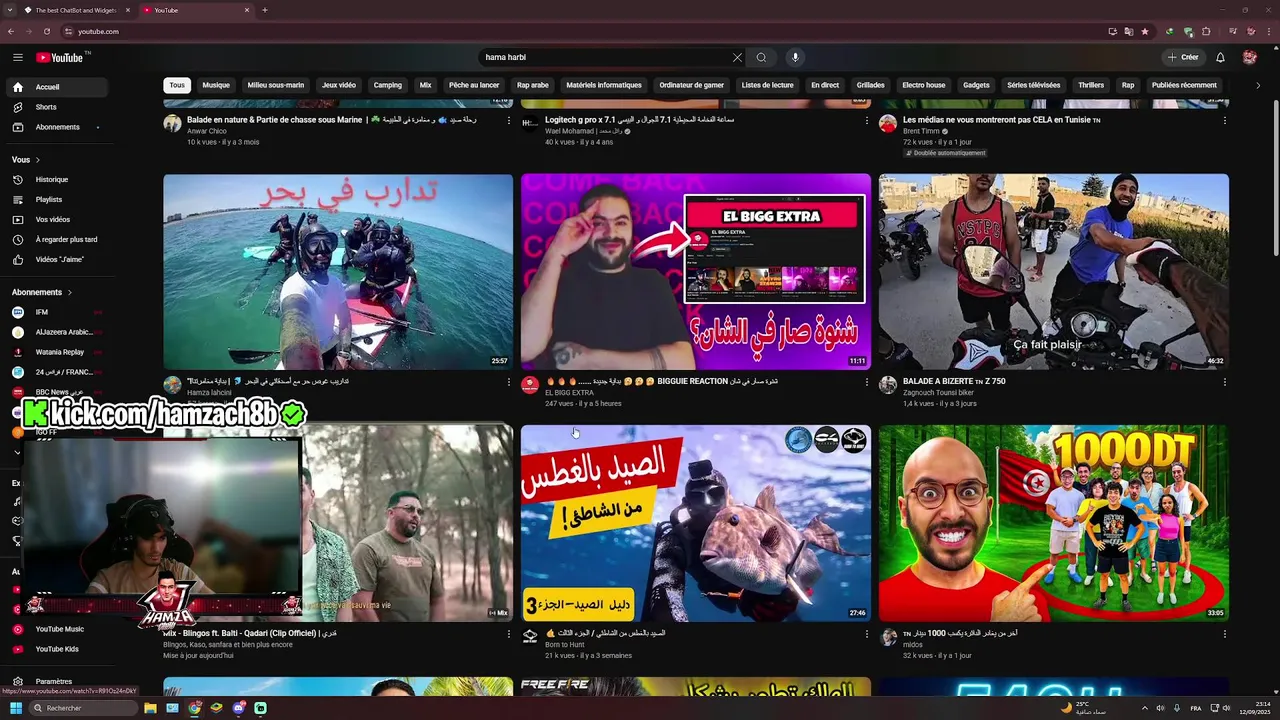Clear the search box with X
The height and width of the screenshot is (720, 1280).
[737, 57]
